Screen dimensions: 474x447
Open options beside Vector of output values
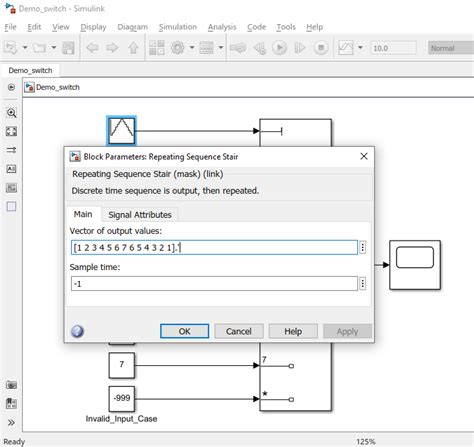(363, 247)
